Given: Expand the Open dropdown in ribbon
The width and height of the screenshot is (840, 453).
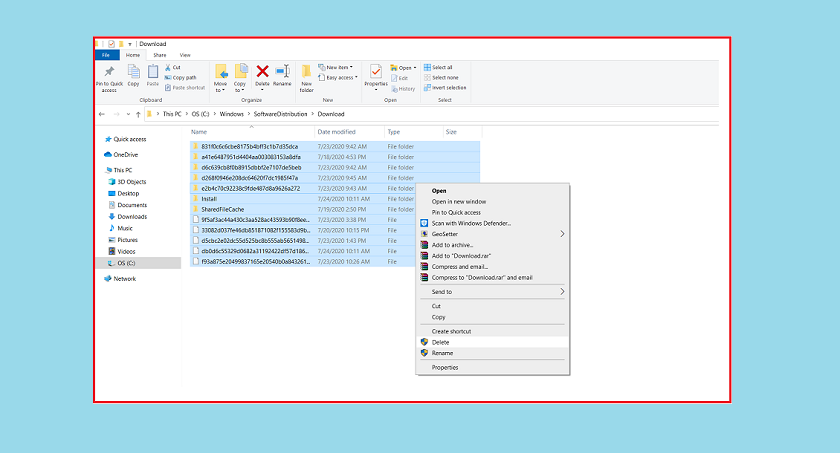Looking at the screenshot, I should pos(403,68).
